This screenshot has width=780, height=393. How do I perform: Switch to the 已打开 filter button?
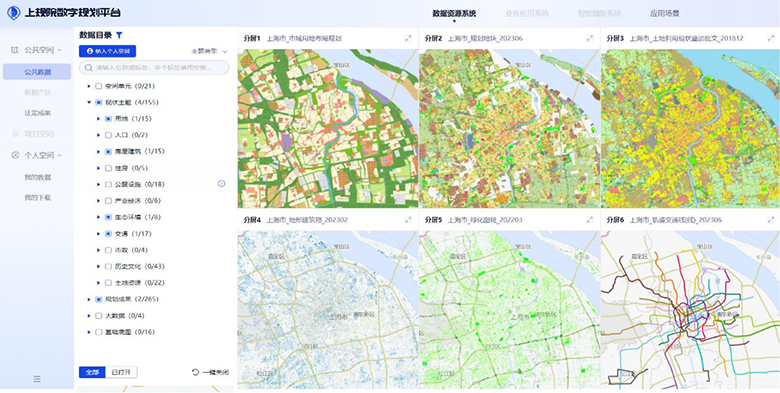(x=121, y=372)
